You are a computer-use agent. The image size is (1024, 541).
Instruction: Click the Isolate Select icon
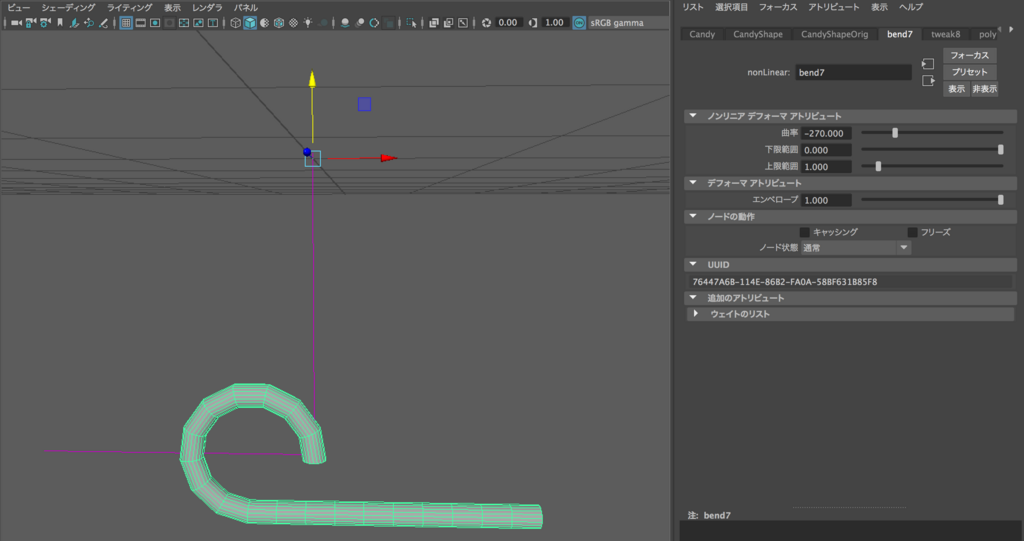tap(411, 23)
